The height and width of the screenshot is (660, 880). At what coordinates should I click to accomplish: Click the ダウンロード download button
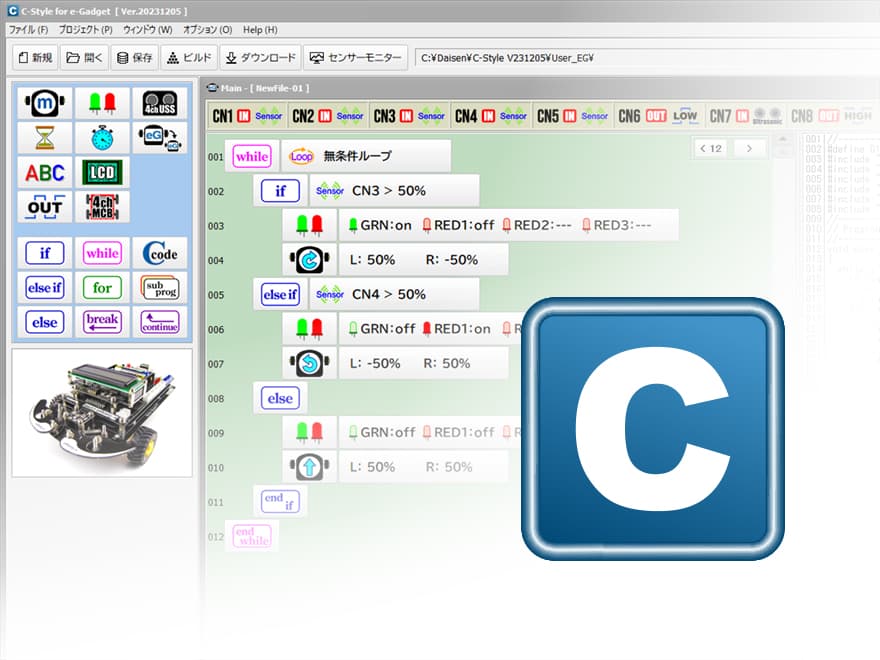click(x=260, y=58)
